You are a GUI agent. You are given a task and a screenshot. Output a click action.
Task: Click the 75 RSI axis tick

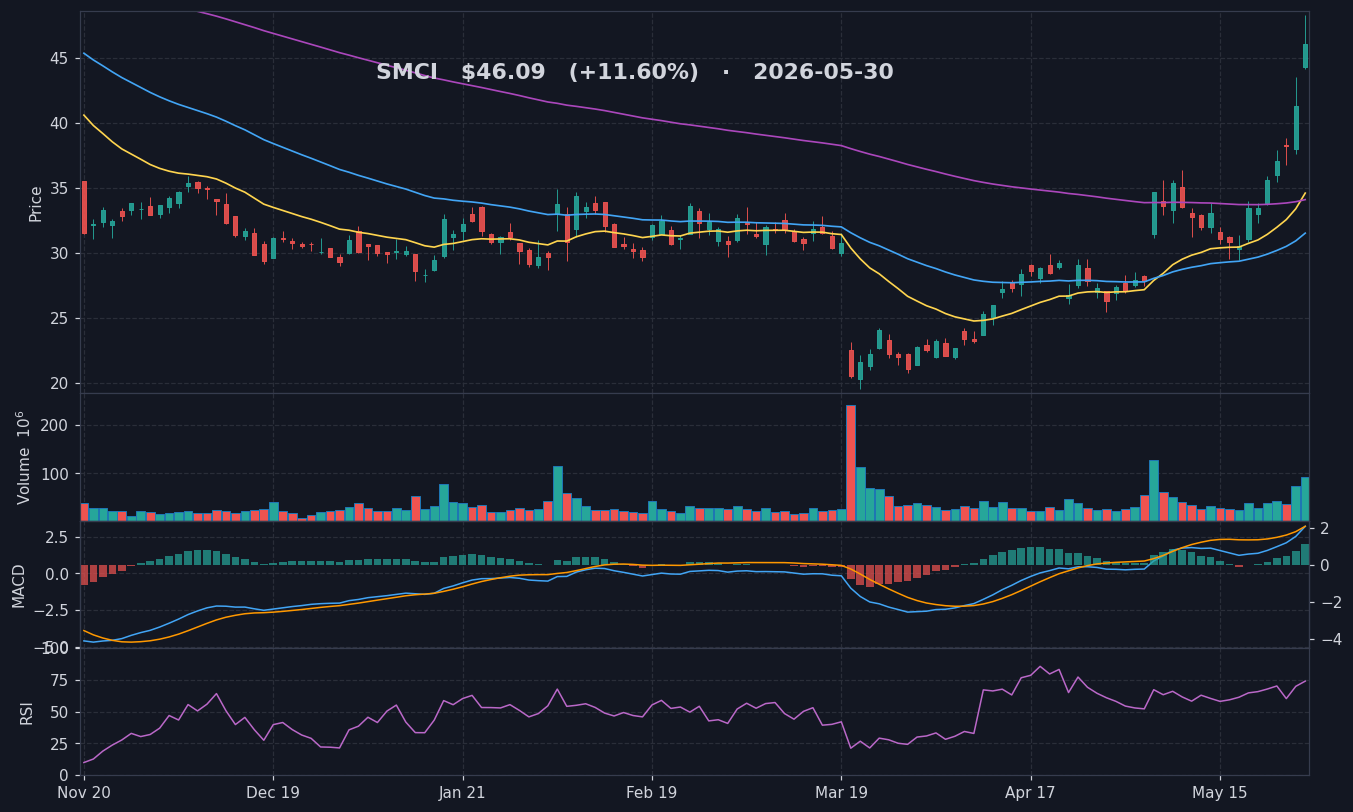[60, 681]
